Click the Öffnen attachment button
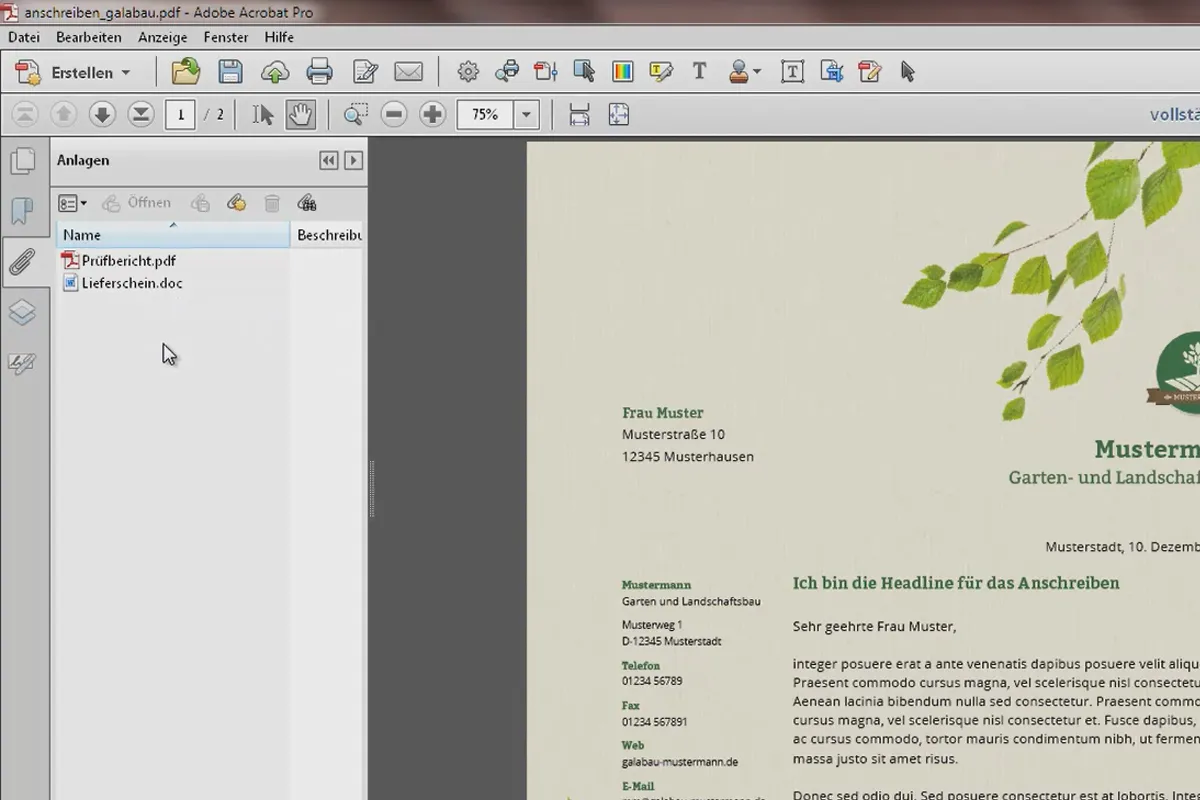Screen dimensions: 1200x800 [x=137, y=203]
